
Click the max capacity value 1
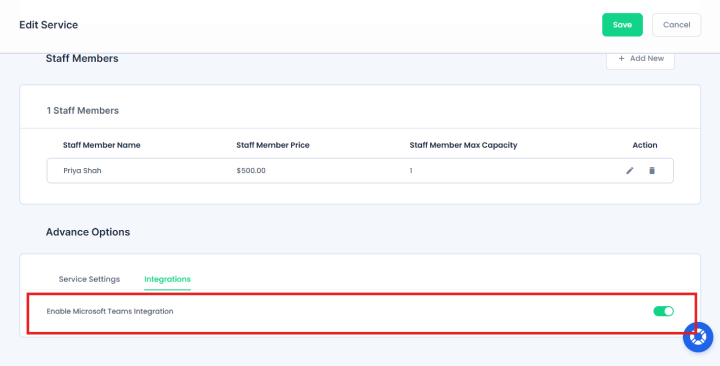click(x=411, y=171)
